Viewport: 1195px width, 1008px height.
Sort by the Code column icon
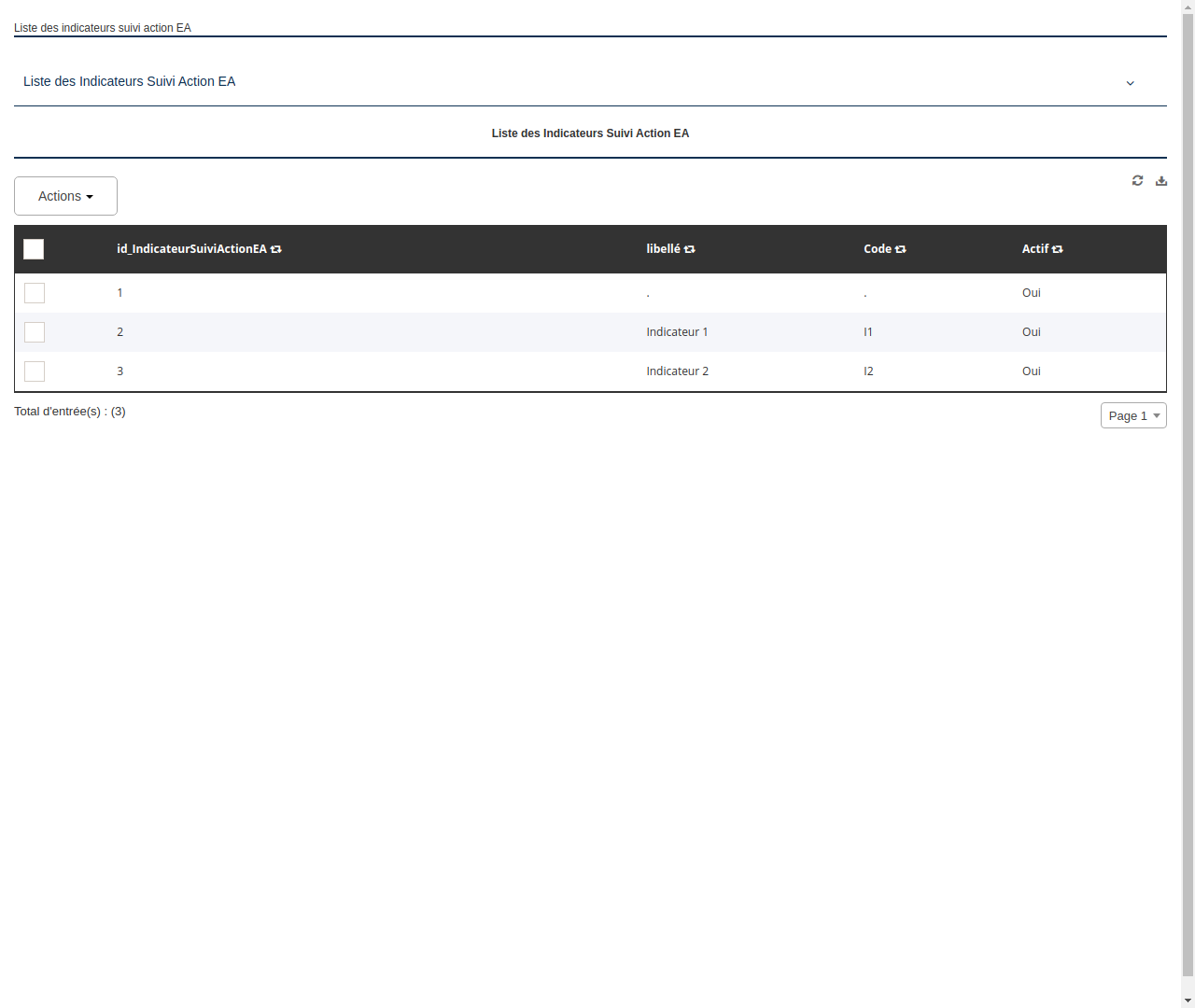click(900, 249)
